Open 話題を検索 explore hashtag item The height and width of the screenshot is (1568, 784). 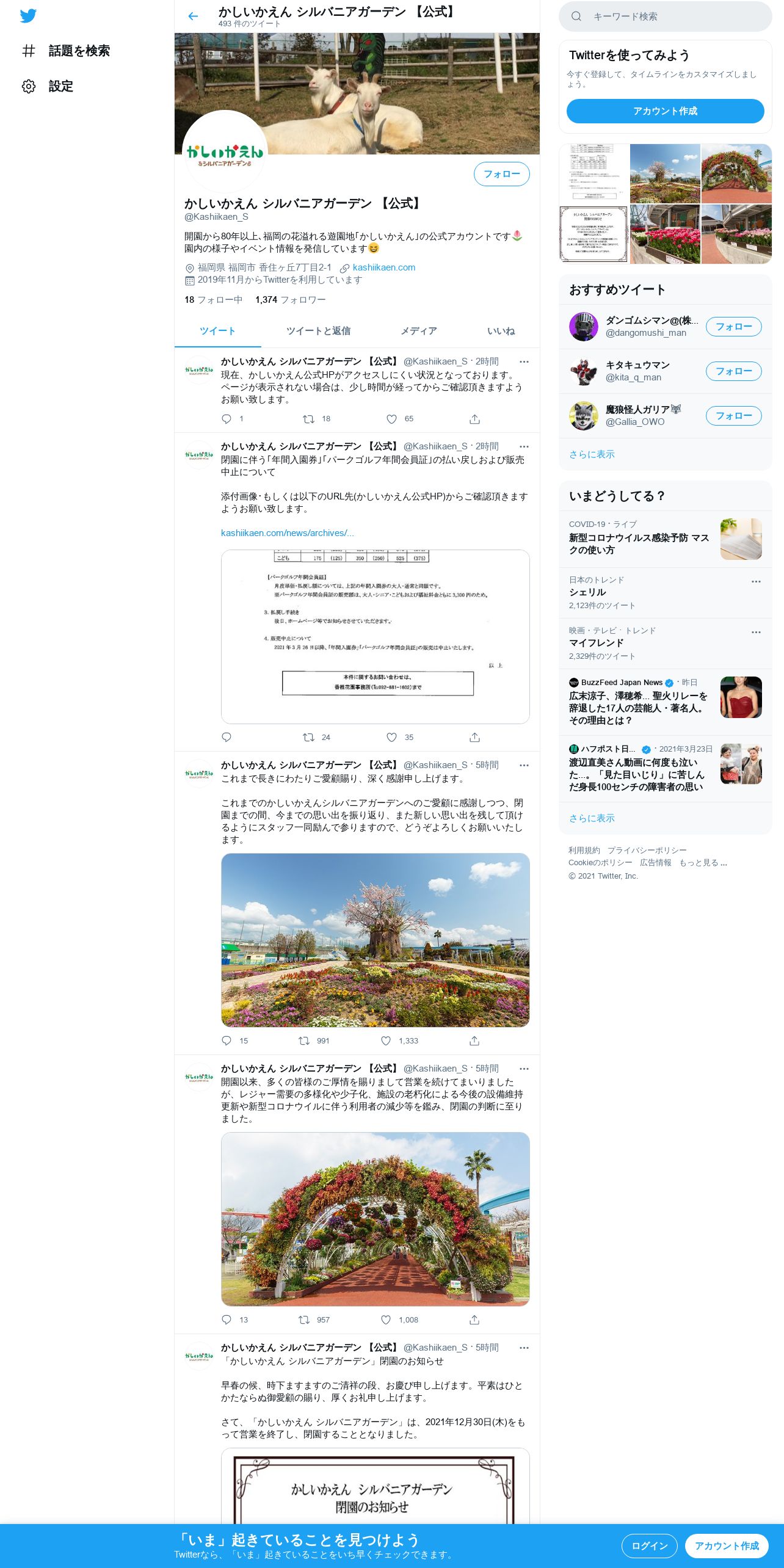[x=65, y=51]
